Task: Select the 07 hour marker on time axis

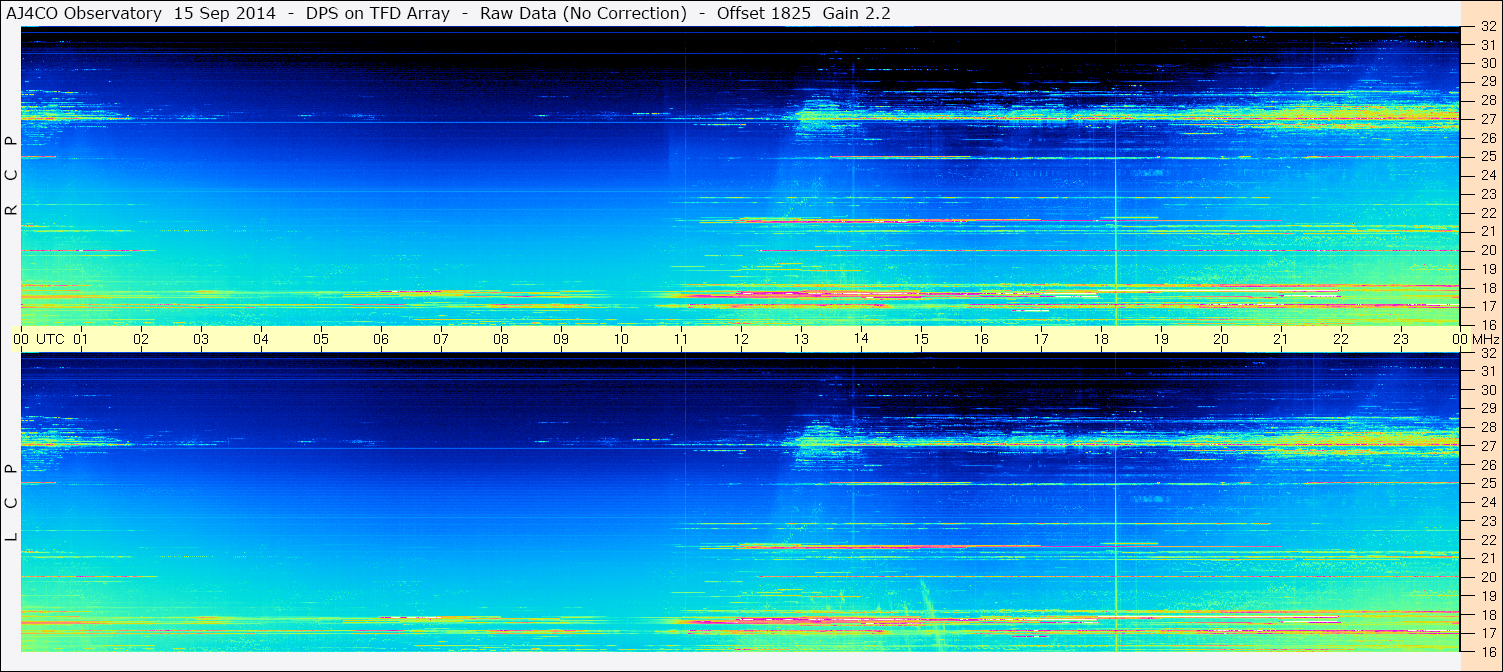Action: pos(441,339)
